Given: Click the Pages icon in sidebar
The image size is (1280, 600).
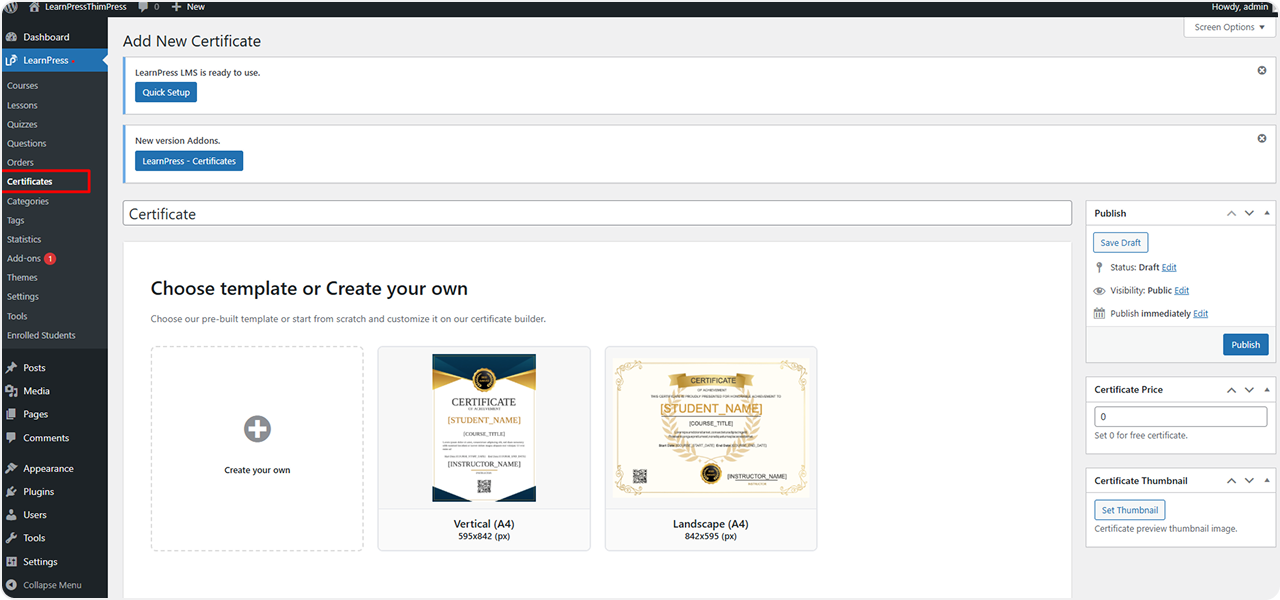Looking at the screenshot, I should 11,414.
